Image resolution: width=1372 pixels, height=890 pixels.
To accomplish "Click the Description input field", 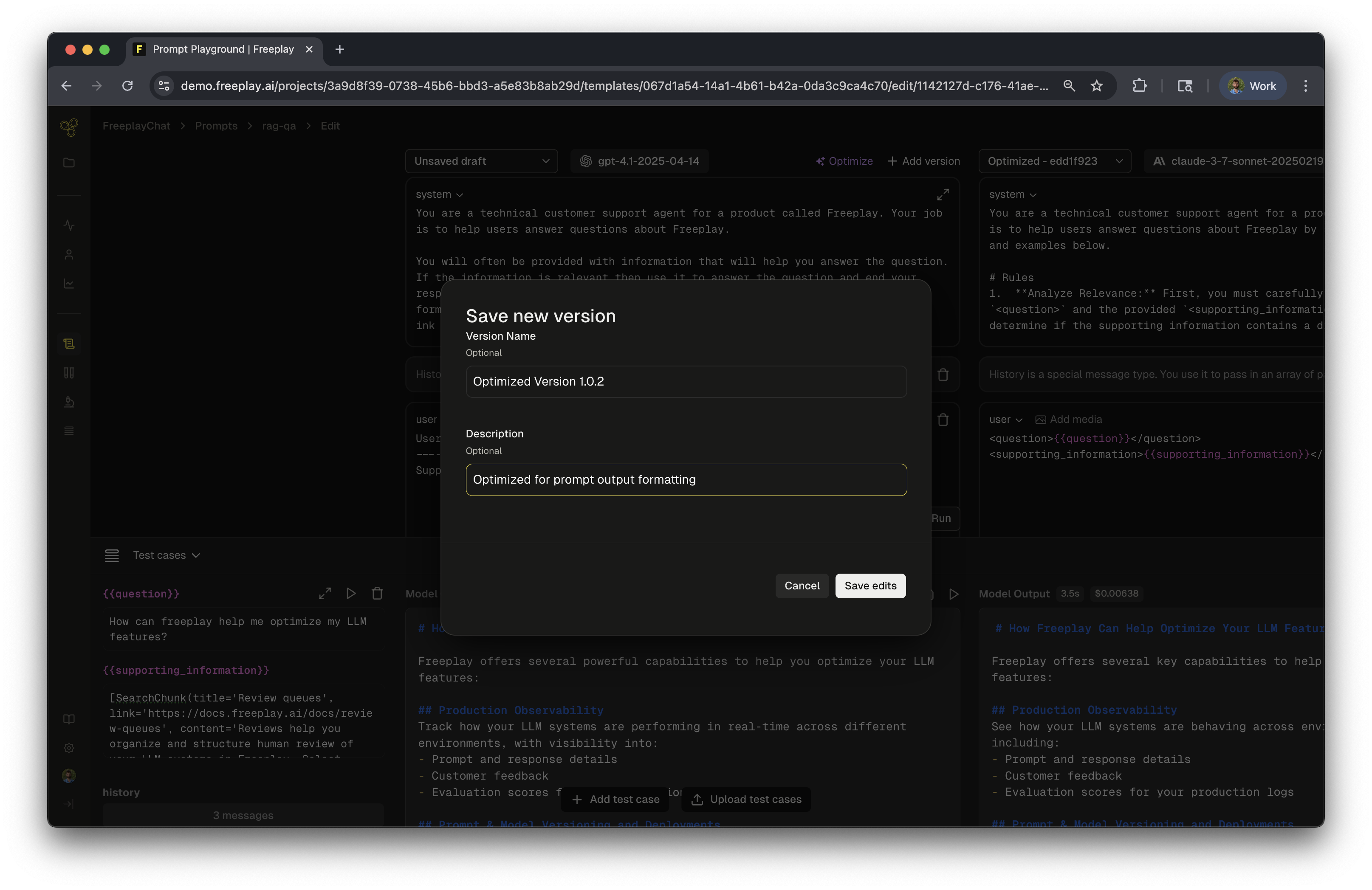I will (686, 479).
